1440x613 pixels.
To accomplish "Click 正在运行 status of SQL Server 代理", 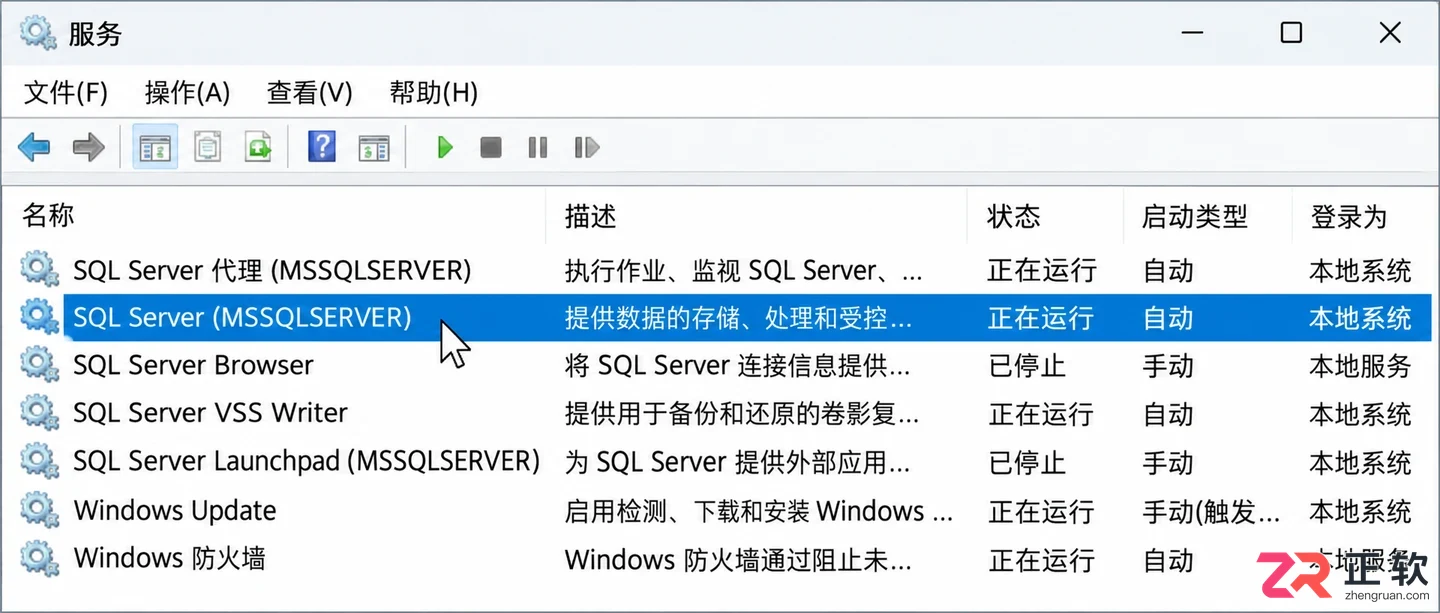I will 1042,270.
